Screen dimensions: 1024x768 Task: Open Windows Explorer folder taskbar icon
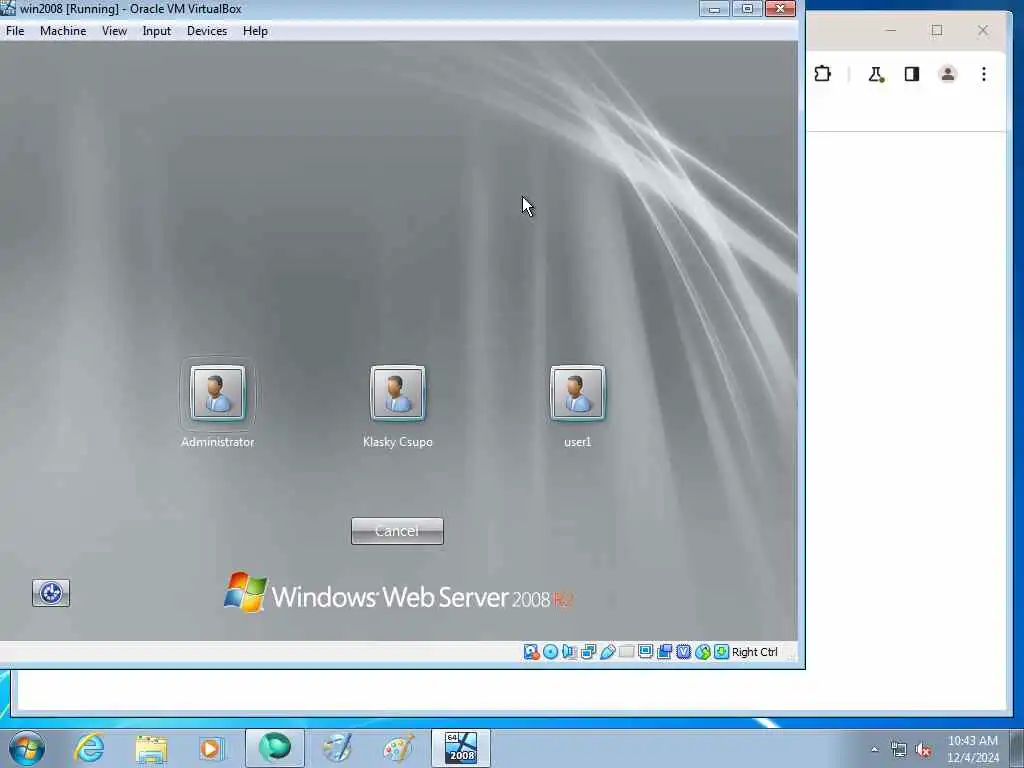point(151,748)
